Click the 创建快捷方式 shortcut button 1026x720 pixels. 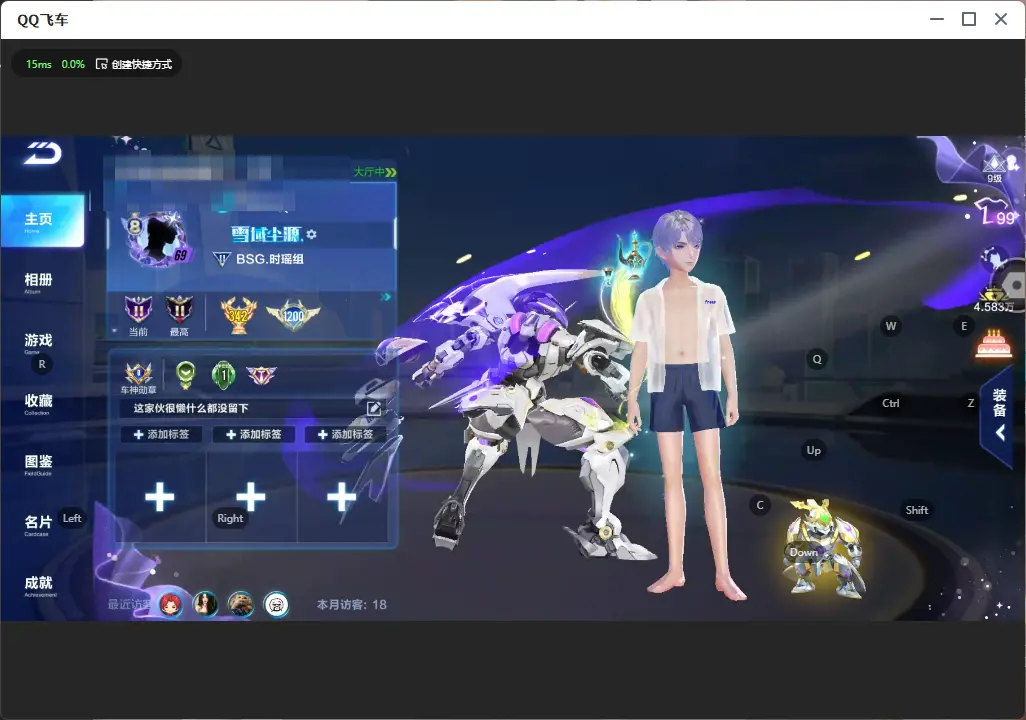134,64
